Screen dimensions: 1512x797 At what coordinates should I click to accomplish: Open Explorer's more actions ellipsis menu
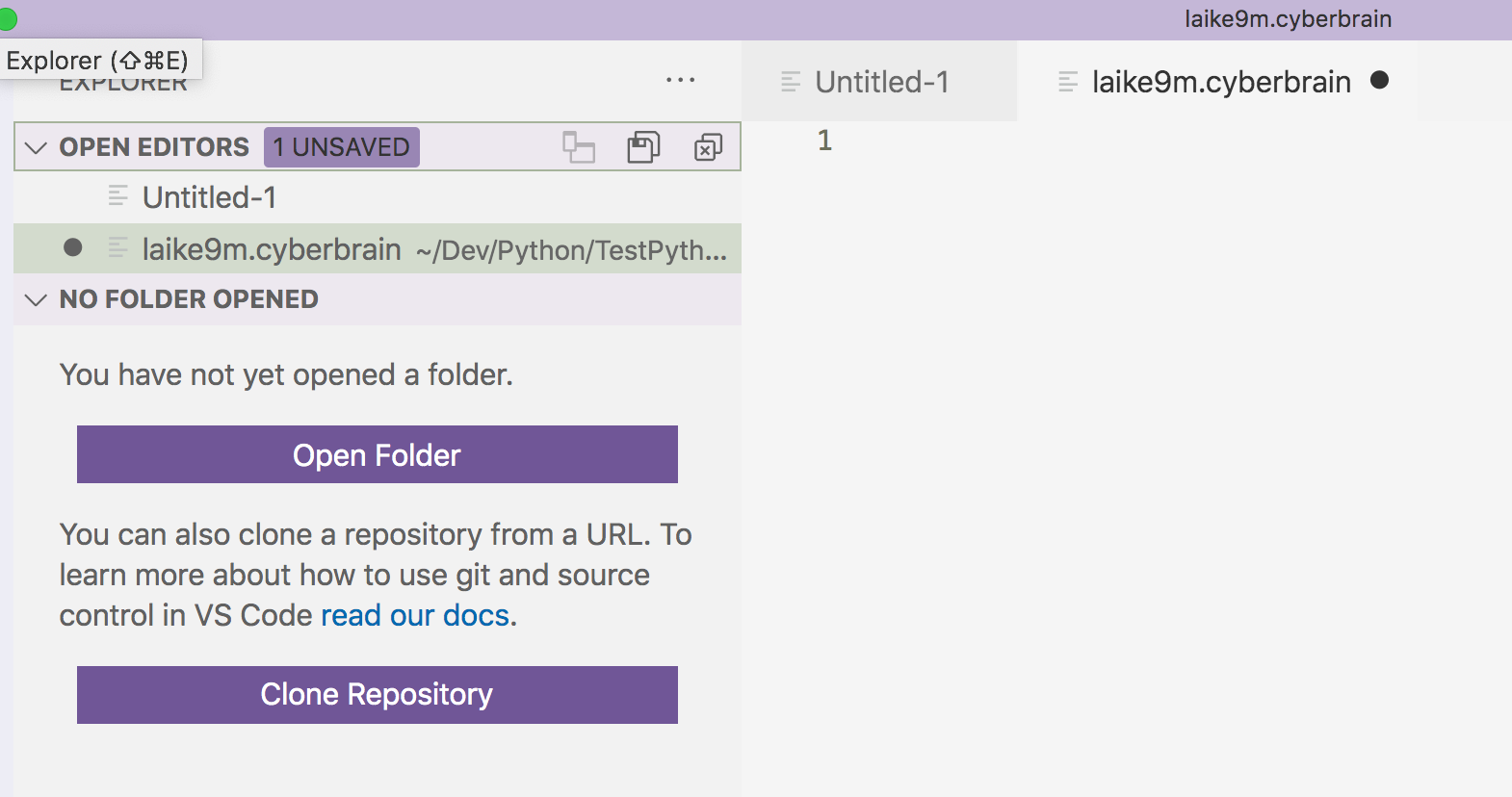tap(680, 81)
